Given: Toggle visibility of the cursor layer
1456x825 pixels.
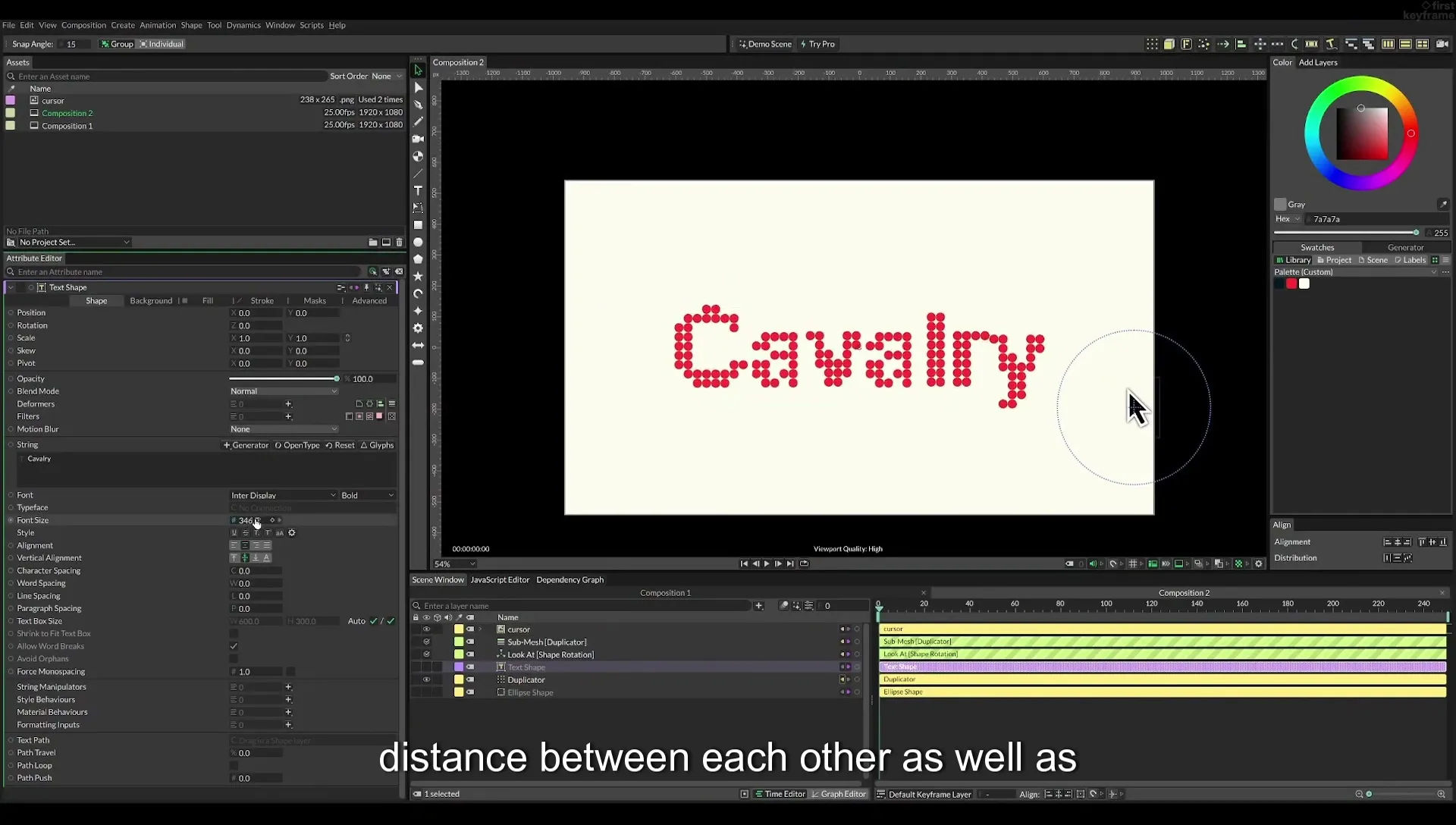Looking at the screenshot, I should pos(426,629).
